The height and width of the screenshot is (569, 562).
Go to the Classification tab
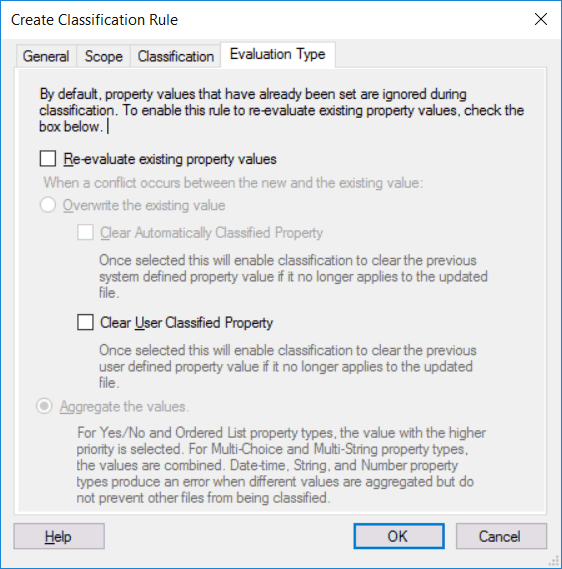pyautogui.click(x=176, y=56)
